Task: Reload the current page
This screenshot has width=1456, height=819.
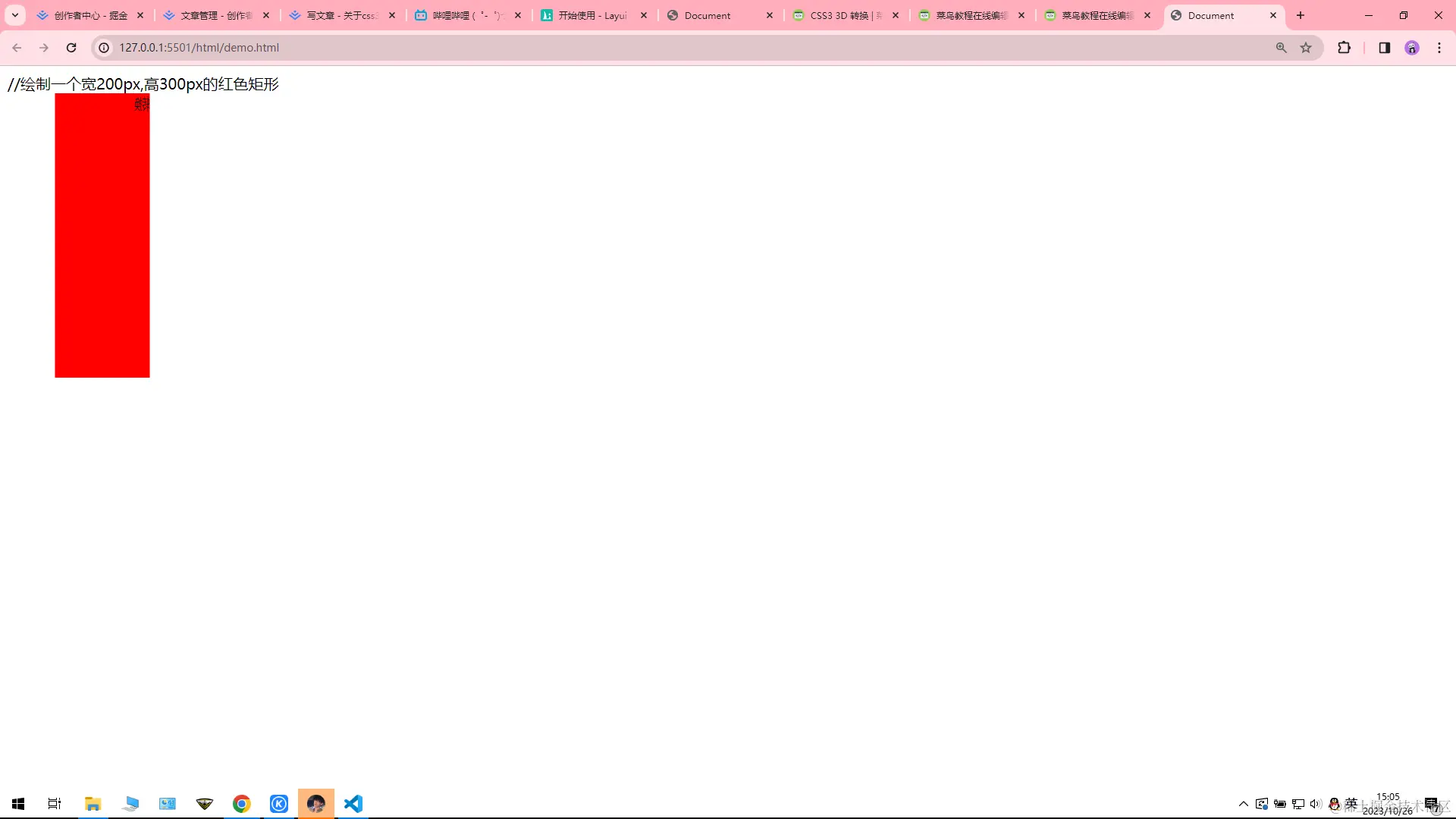Action: coord(71,48)
